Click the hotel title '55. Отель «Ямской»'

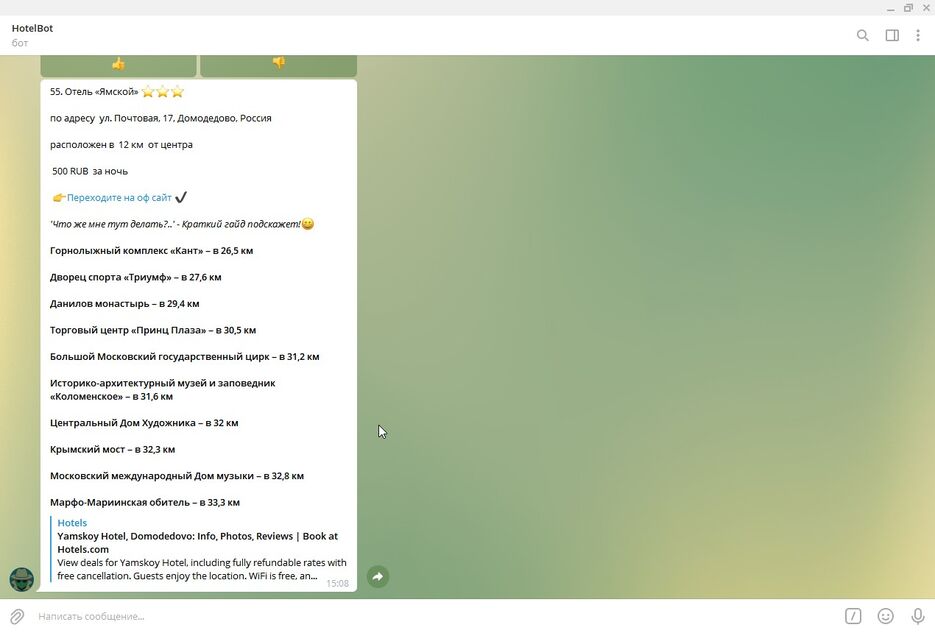click(x=94, y=92)
